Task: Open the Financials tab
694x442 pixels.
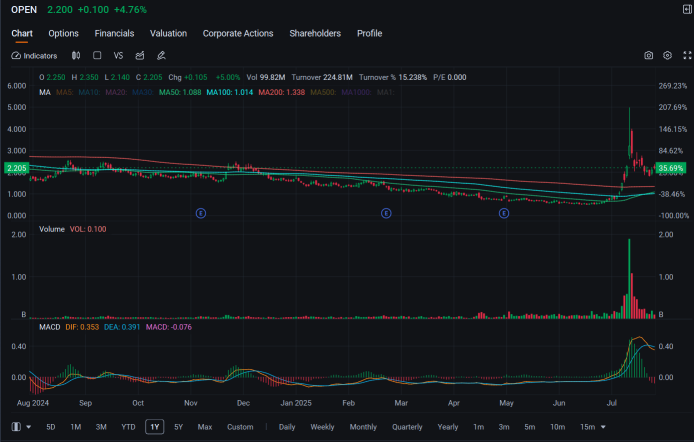Action: coord(114,34)
